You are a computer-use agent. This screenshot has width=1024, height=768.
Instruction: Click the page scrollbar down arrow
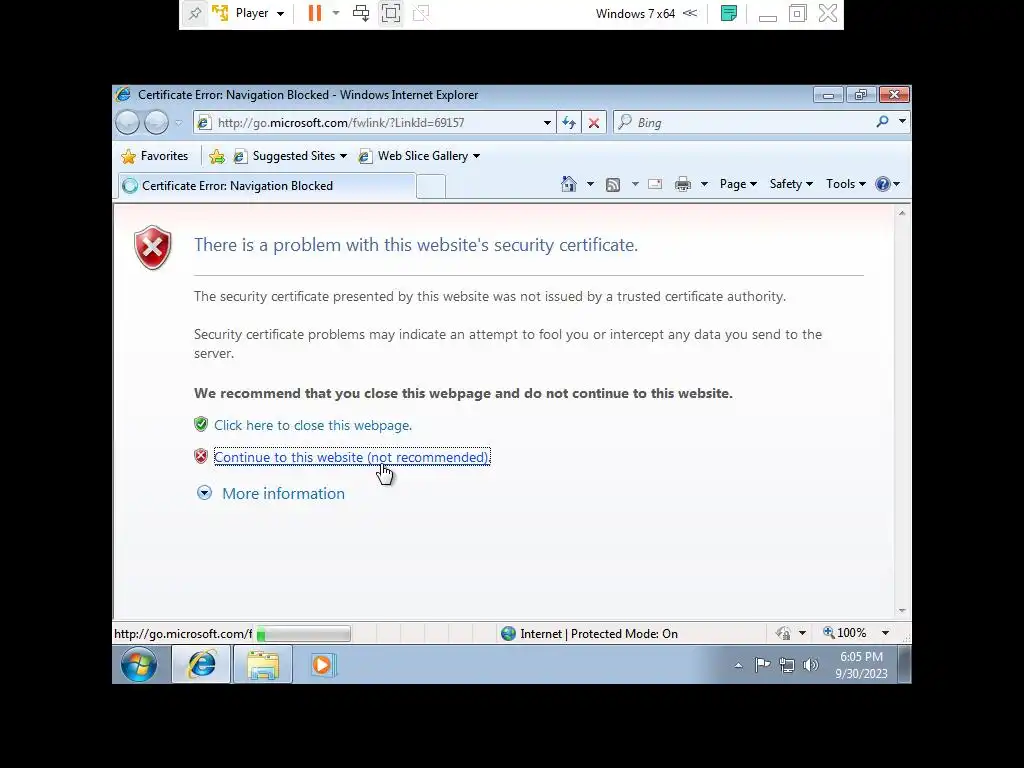pyautogui.click(x=902, y=611)
